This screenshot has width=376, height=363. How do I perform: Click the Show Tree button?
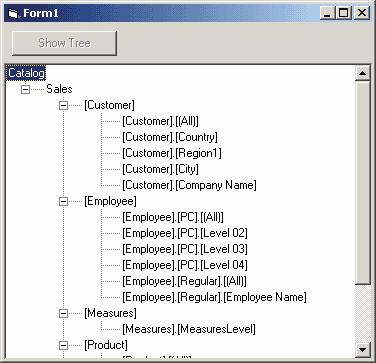(64, 43)
